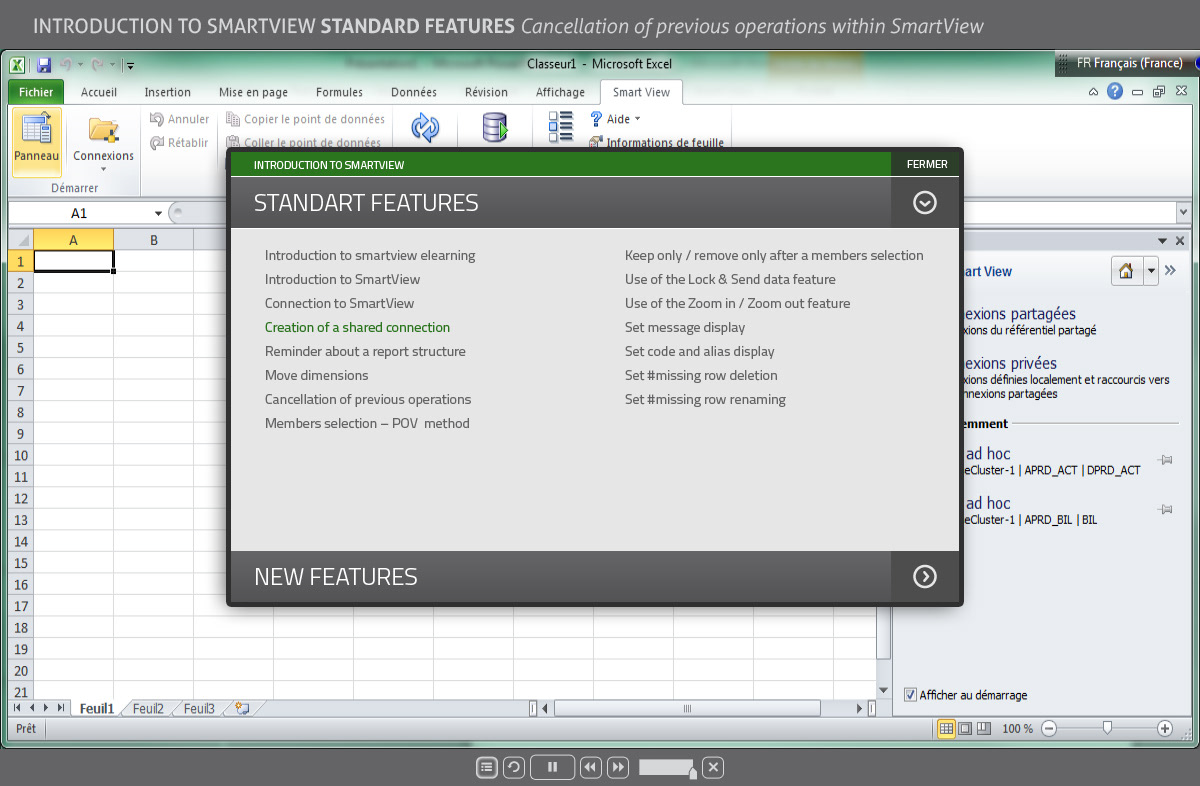Click the Excel application icon
1200x786 pixels.
coord(17,65)
